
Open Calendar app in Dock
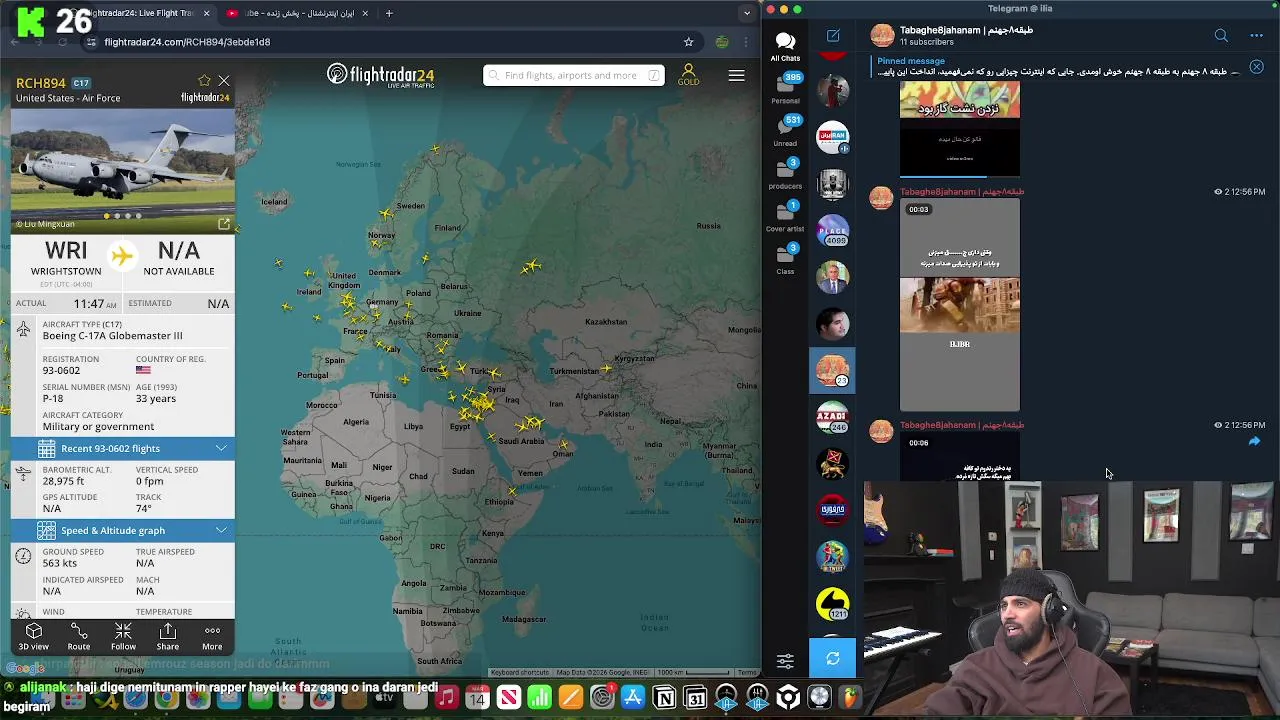pyautogui.click(x=478, y=697)
